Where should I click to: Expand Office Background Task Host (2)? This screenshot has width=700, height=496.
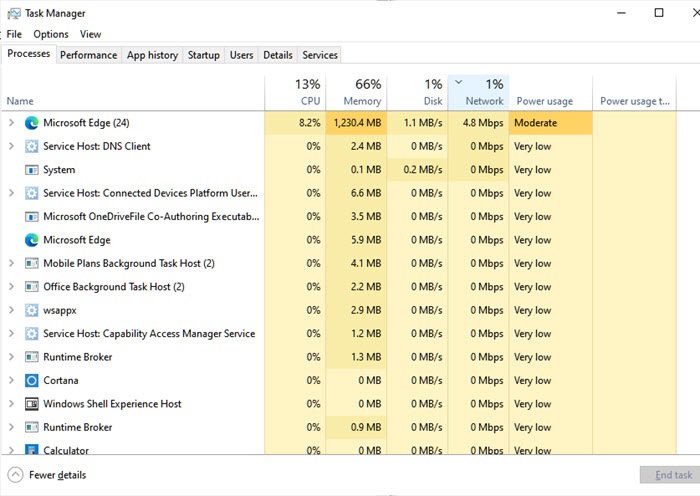12,287
